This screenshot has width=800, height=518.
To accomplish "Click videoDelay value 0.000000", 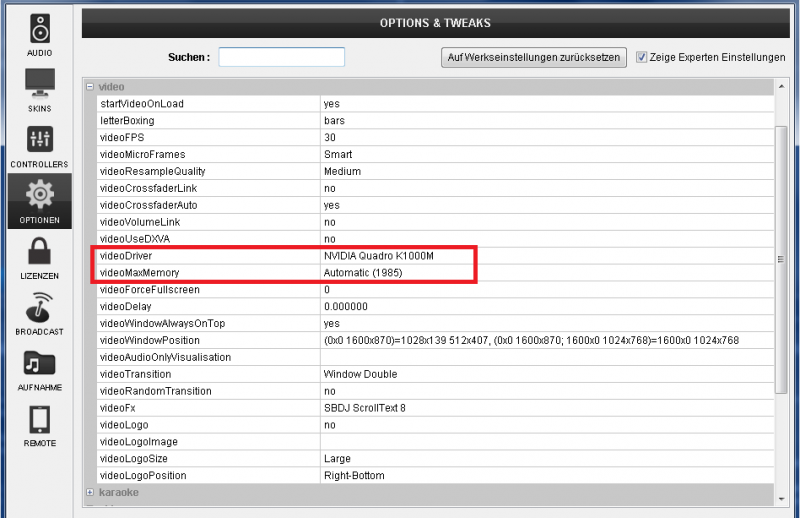I will coord(345,306).
